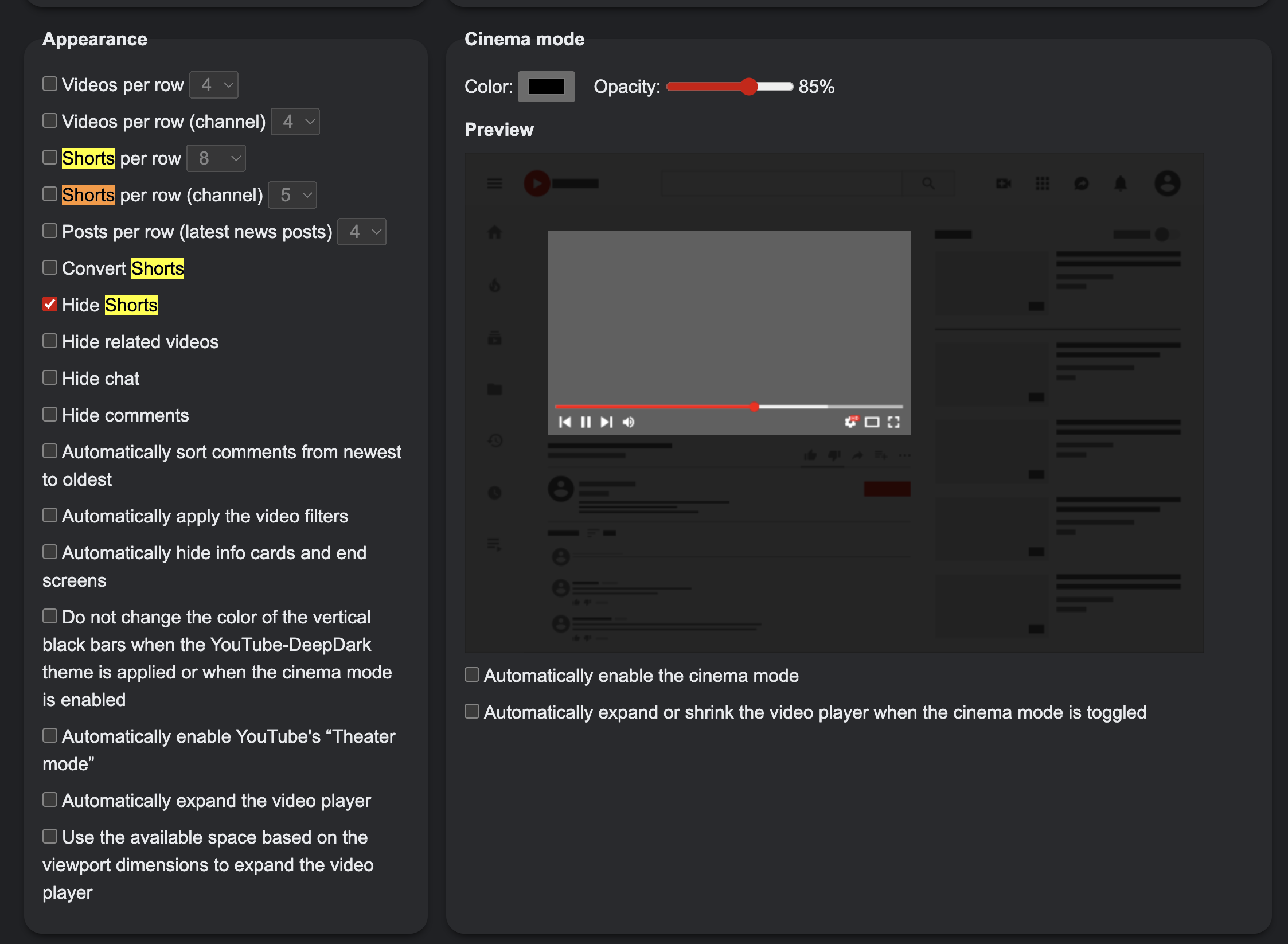Click the pause button in the preview player
The image size is (1288, 944).
click(x=586, y=422)
